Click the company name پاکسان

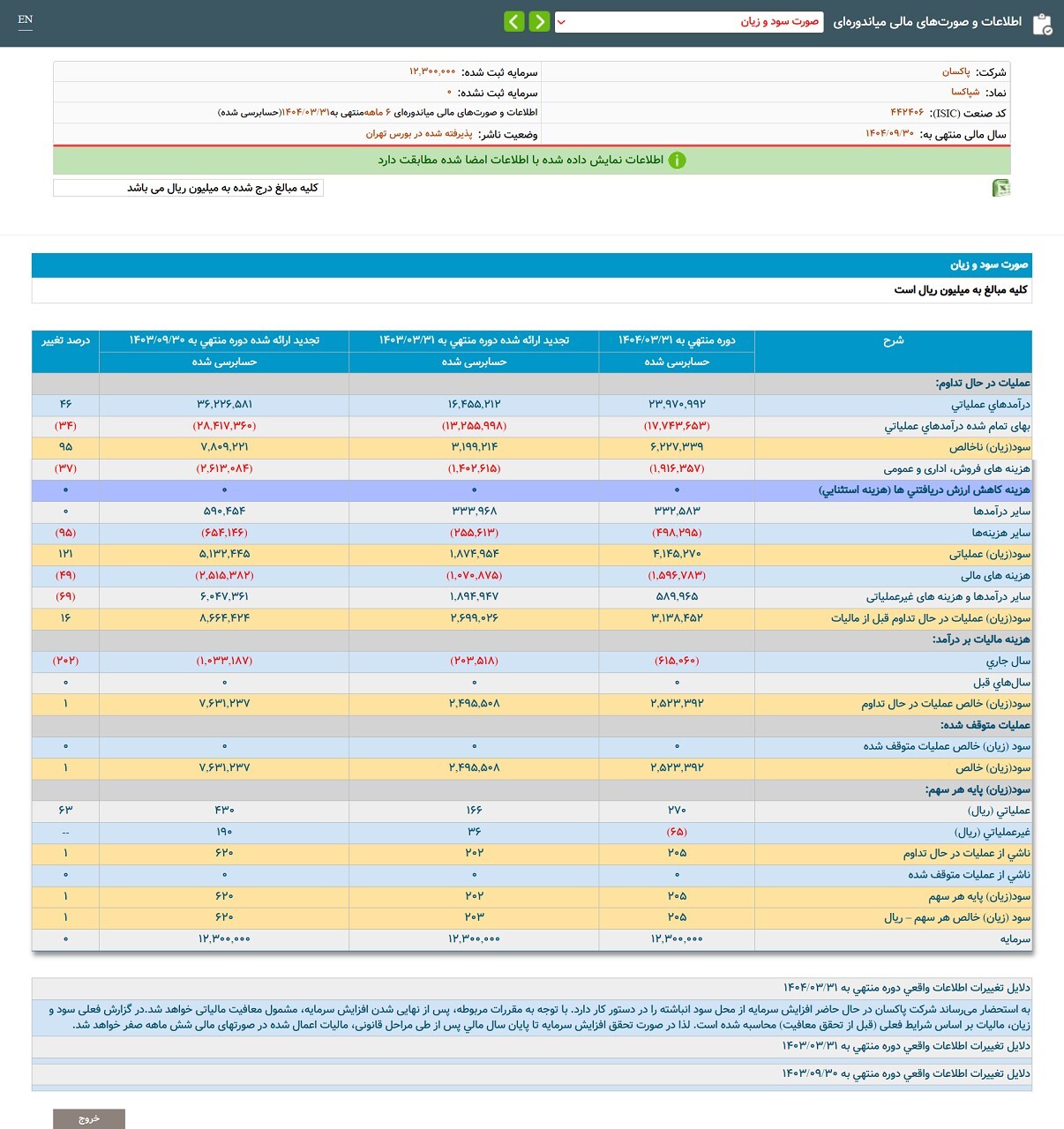point(955,72)
